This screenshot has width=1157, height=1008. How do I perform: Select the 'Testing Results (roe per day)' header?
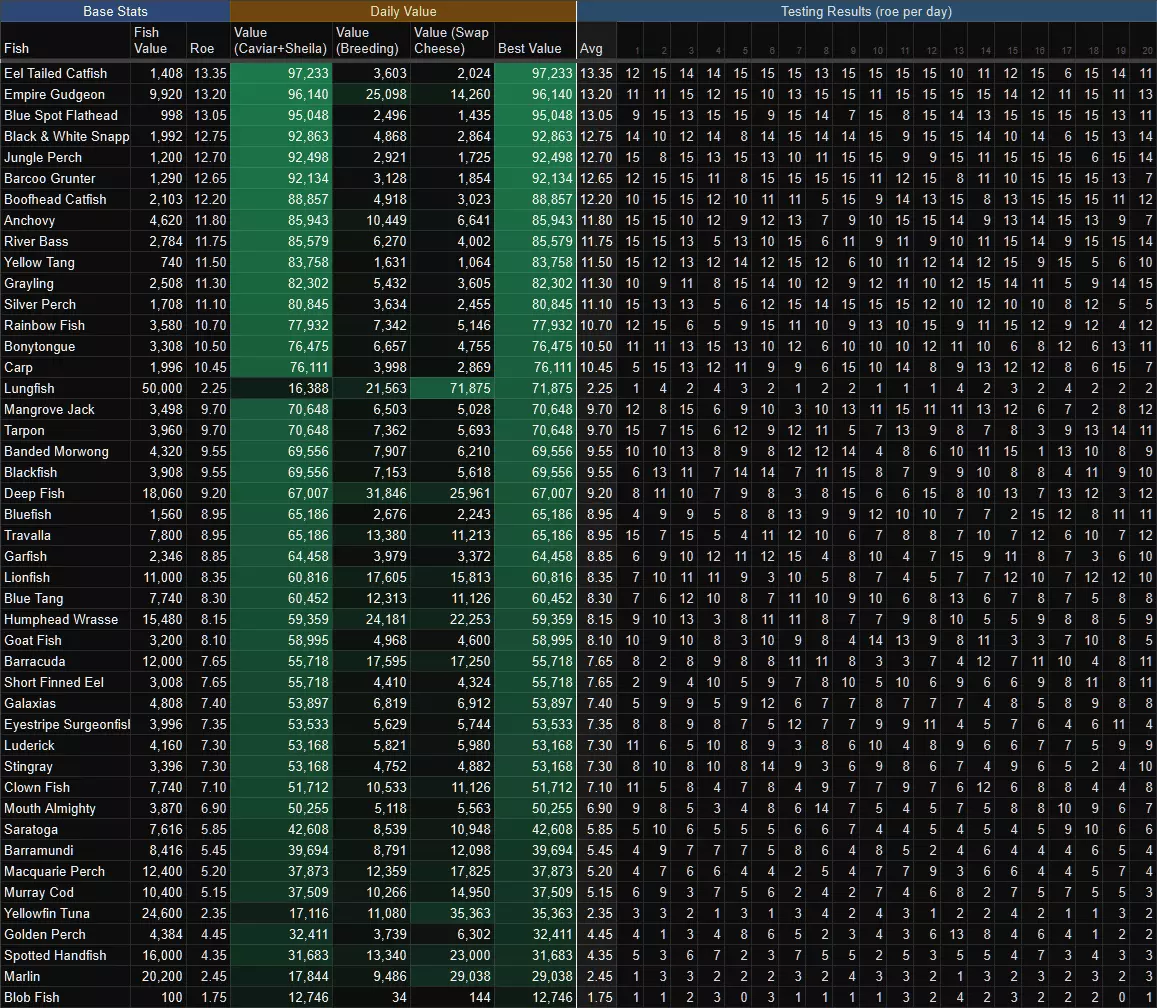tap(866, 11)
